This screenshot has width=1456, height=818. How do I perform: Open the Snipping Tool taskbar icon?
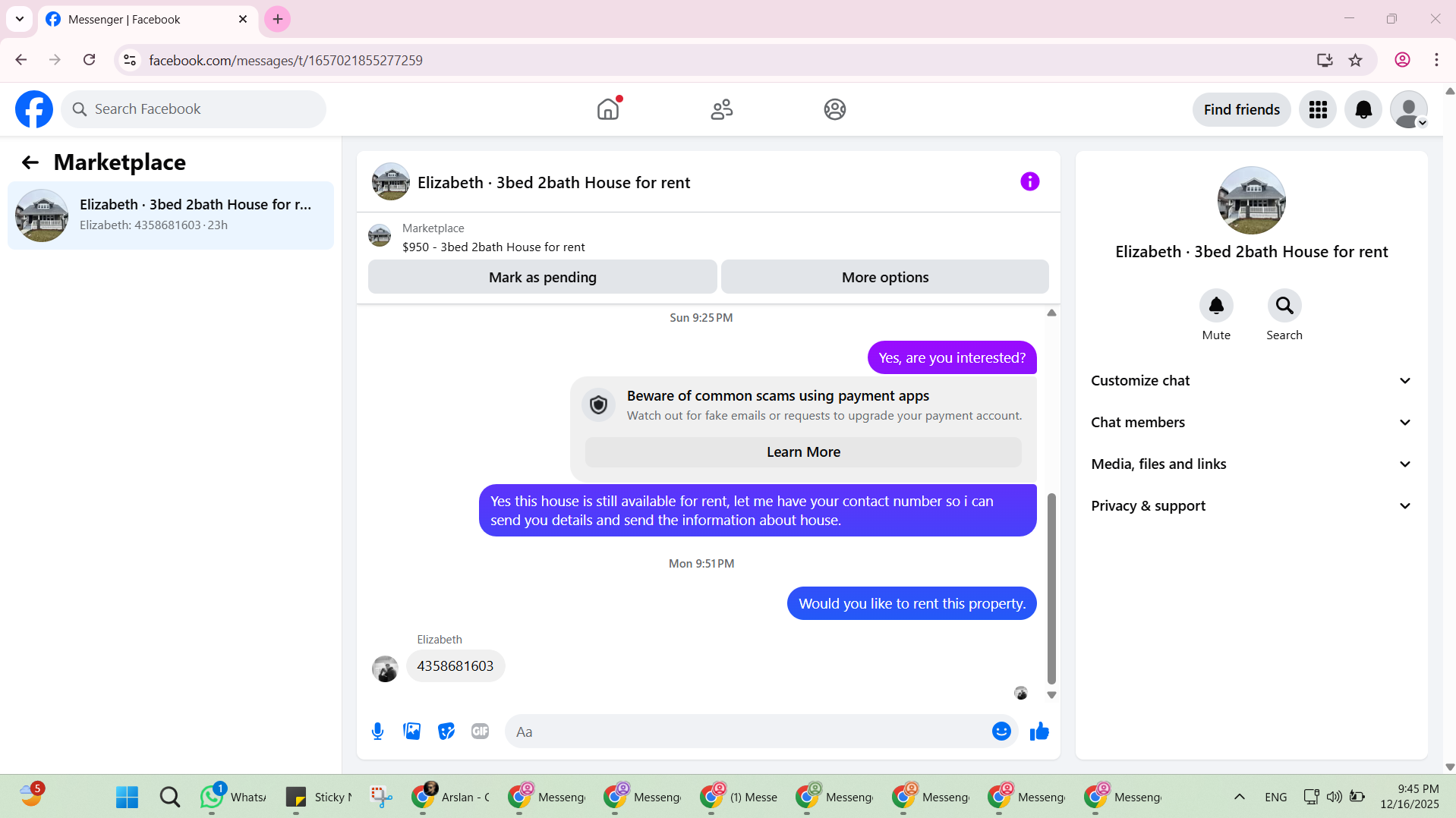(x=381, y=798)
